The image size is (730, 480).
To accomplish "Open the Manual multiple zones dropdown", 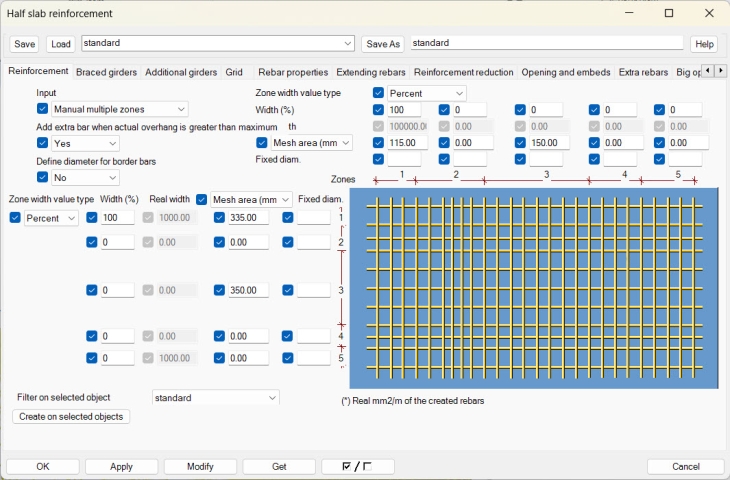I will pos(119,109).
